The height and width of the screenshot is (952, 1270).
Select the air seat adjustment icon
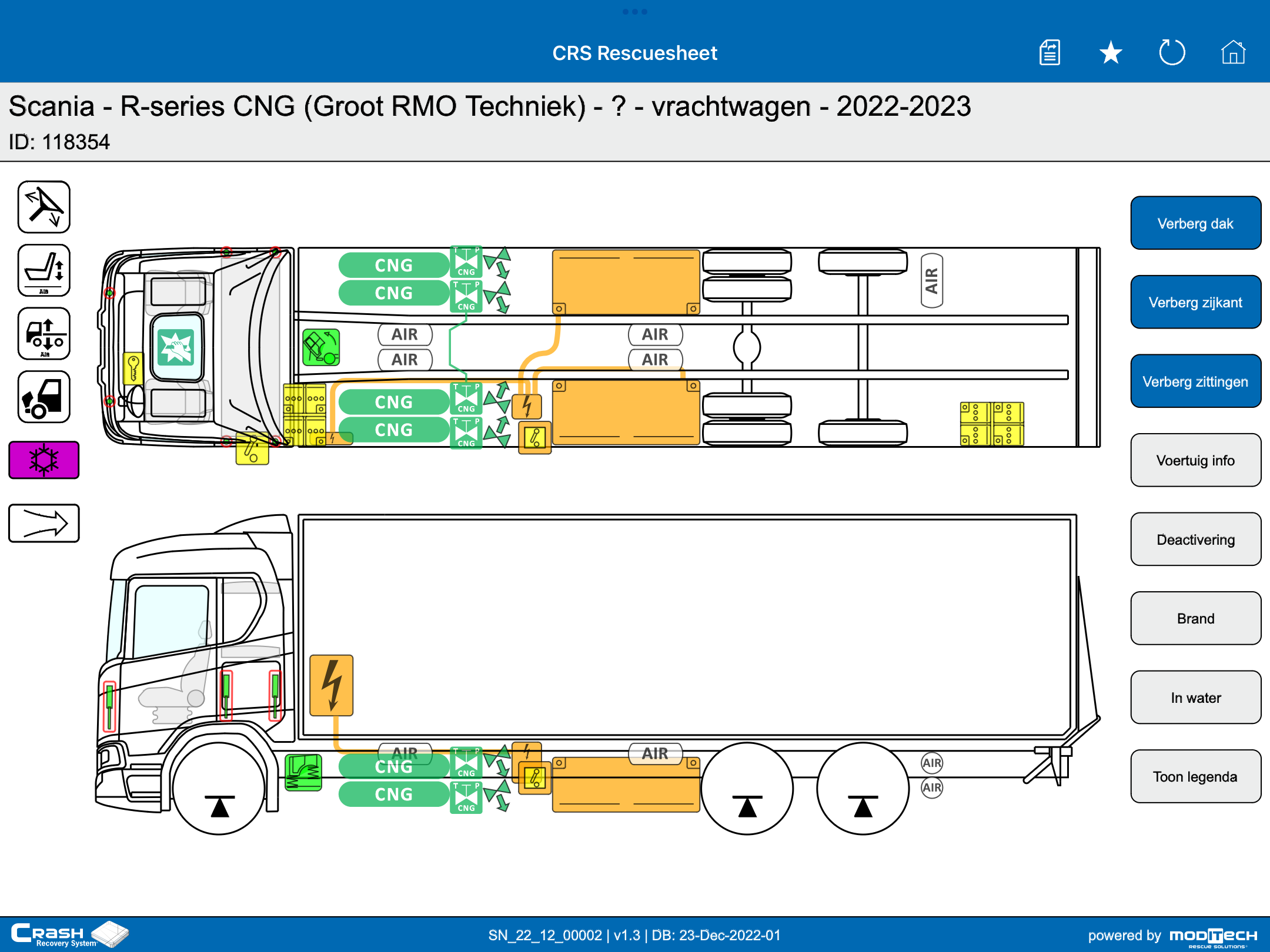pos(44,270)
